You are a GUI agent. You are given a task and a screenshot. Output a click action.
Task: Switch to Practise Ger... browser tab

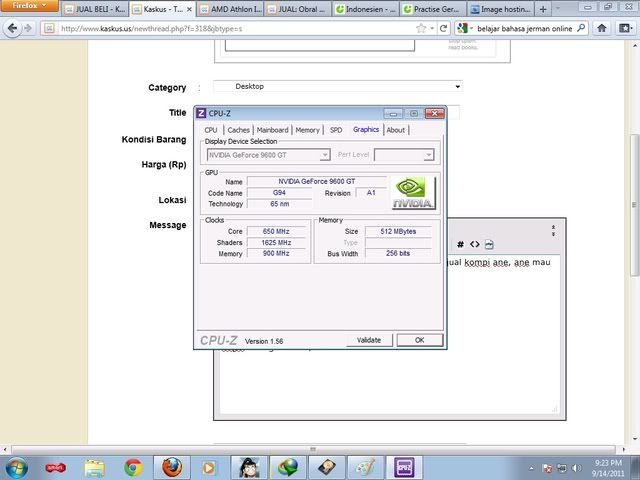click(x=433, y=9)
